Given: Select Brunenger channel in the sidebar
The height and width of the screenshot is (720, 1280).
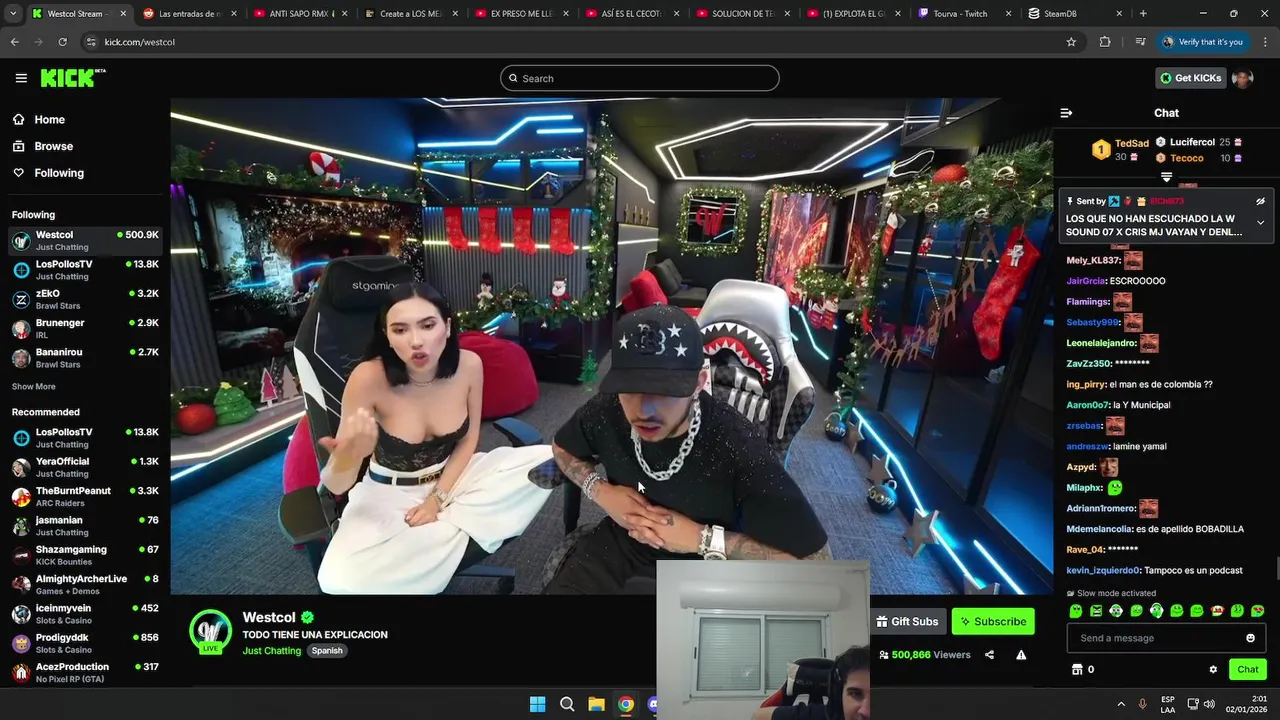Looking at the screenshot, I should [85, 329].
